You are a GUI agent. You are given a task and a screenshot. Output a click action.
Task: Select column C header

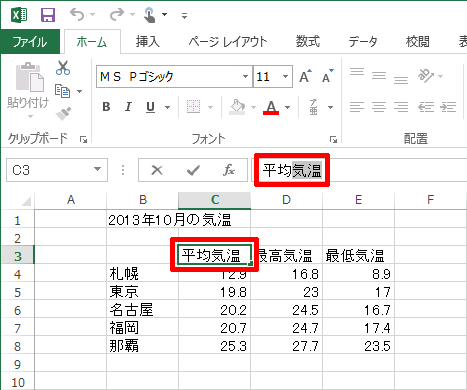[215, 200]
